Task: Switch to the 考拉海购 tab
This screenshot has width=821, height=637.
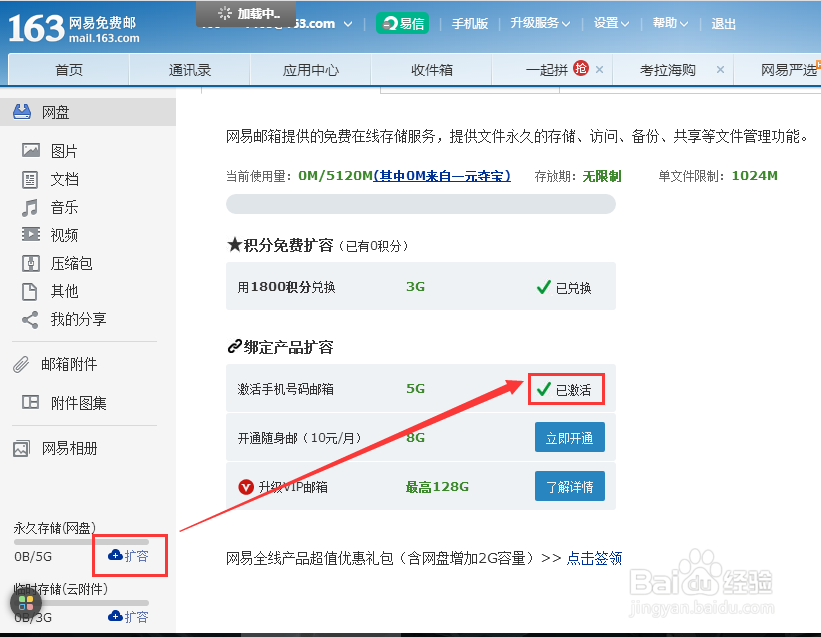Action: [673, 70]
